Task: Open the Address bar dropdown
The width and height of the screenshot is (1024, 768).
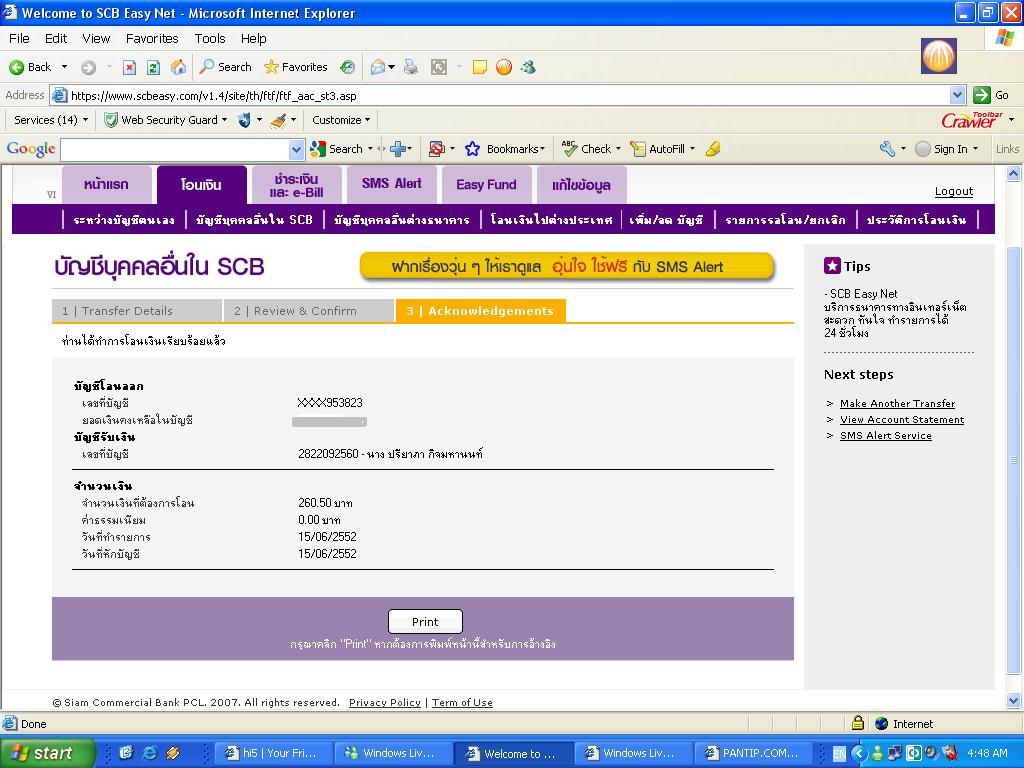Action: click(x=957, y=95)
